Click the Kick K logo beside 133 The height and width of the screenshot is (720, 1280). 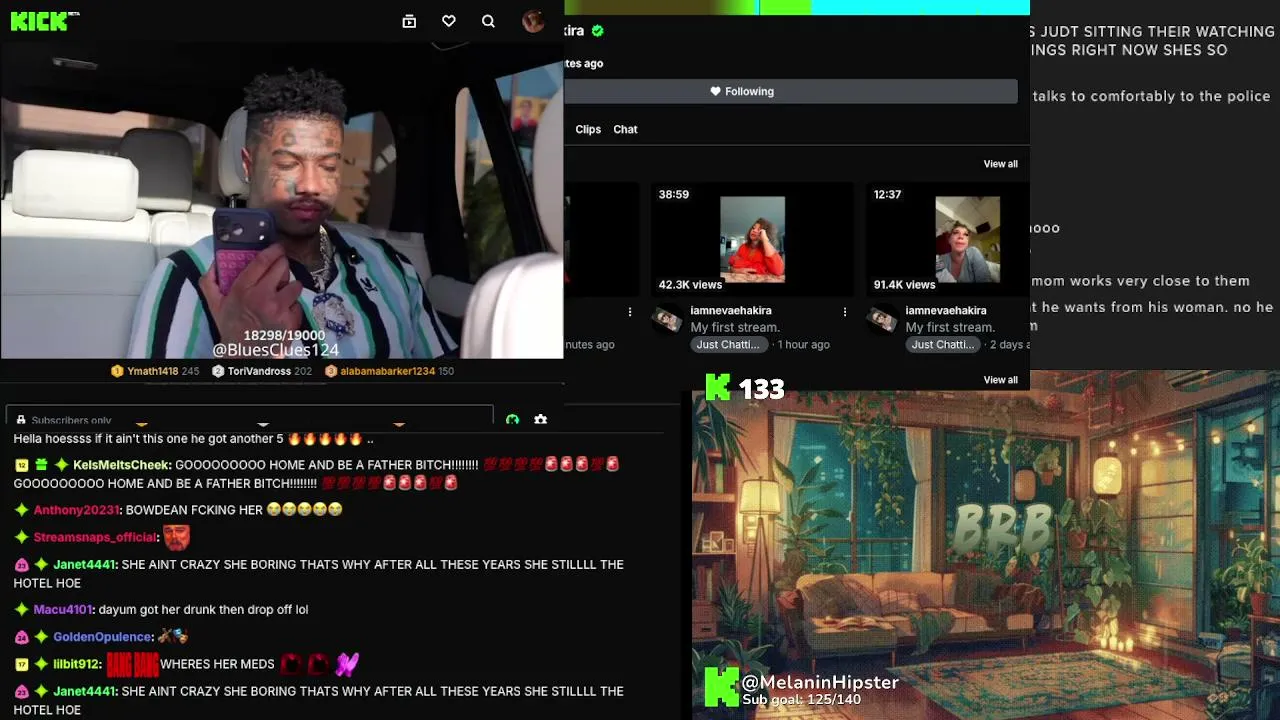coord(718,388)
